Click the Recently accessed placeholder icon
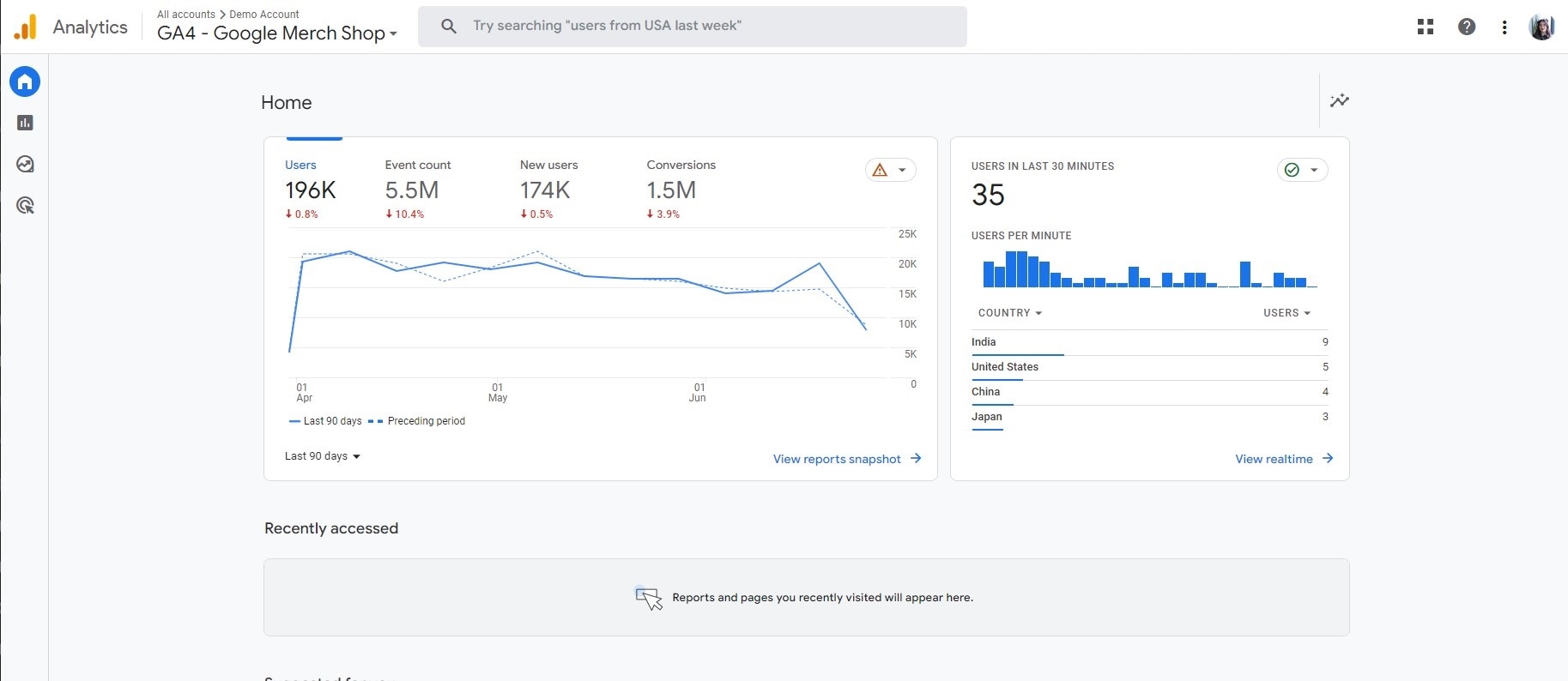 tap(649, 598)
